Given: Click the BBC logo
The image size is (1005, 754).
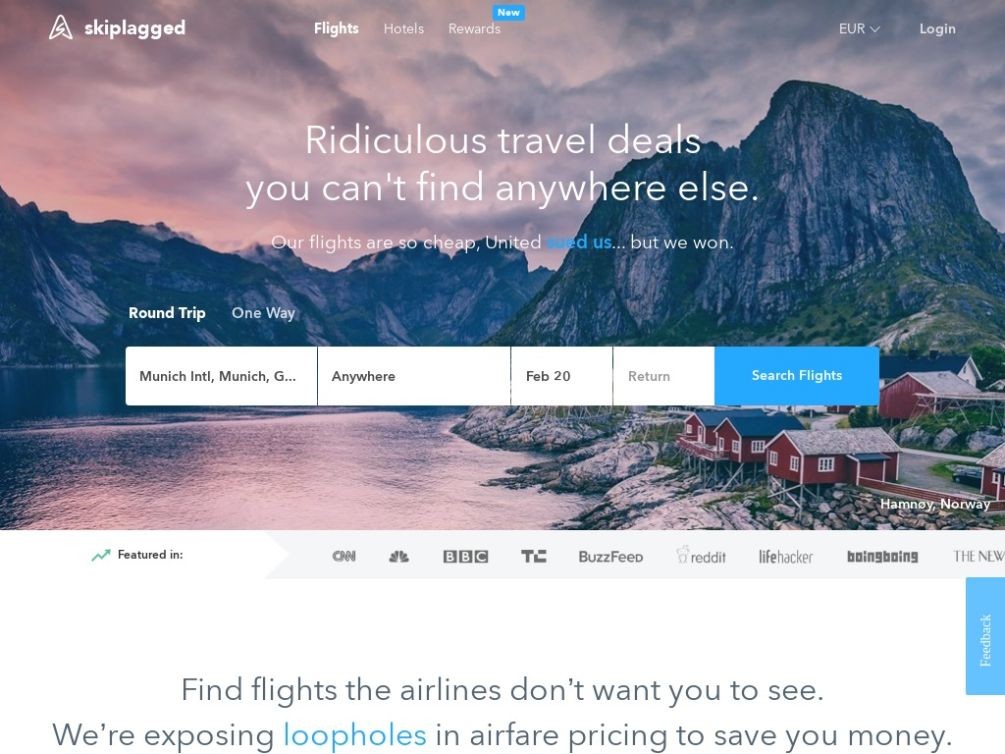Looking at the screenshot, I should (x=465, y=557).
